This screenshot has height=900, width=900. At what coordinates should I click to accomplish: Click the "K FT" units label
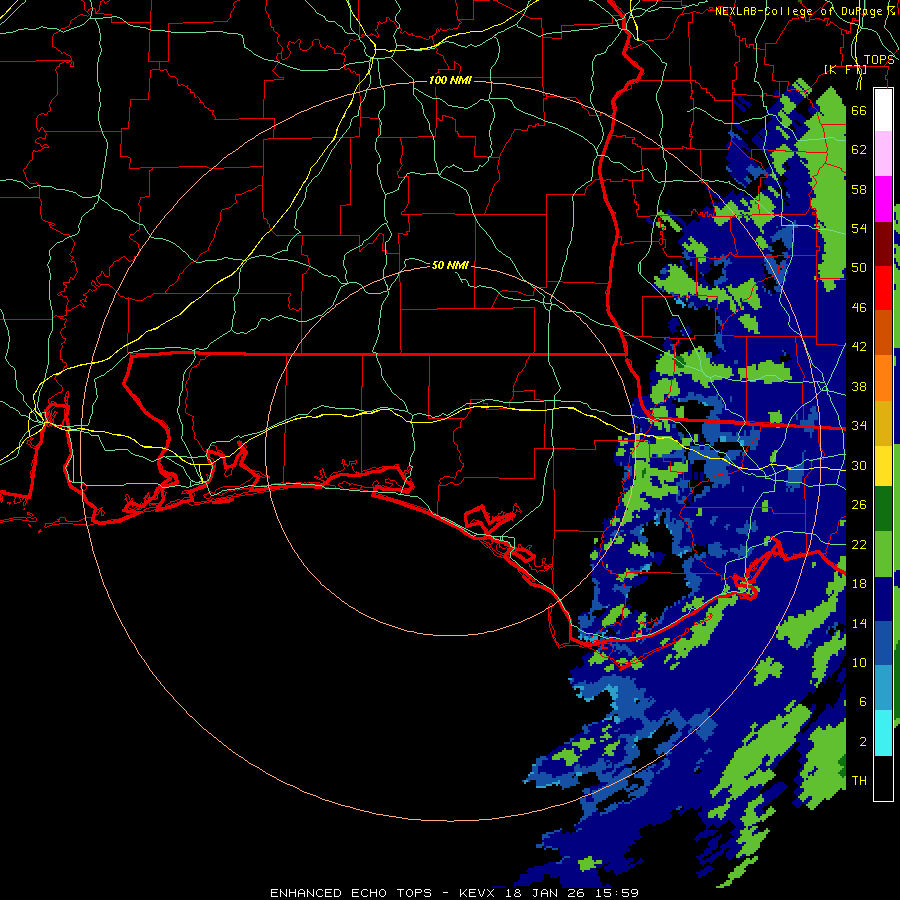845,70
